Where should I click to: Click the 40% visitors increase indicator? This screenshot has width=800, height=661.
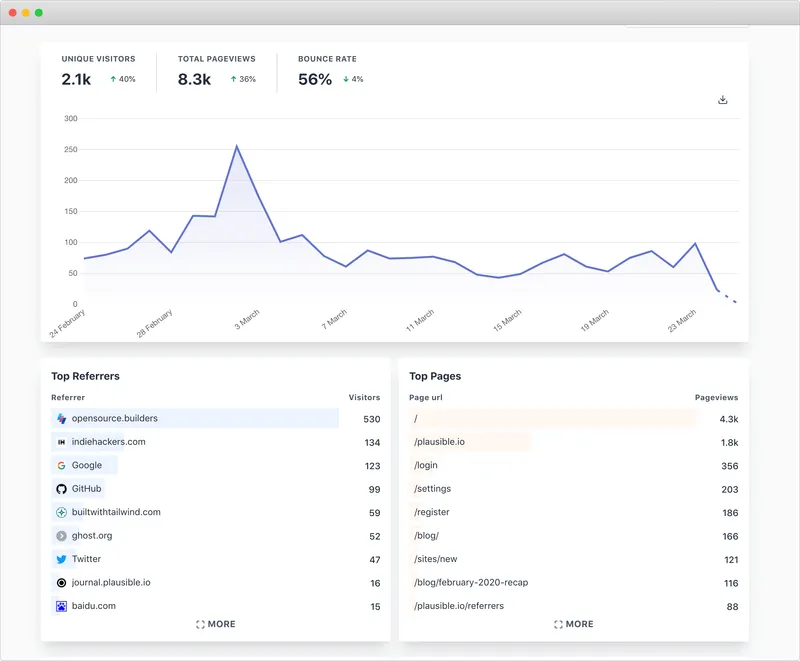pyautogui.click(x=123, y=79)
